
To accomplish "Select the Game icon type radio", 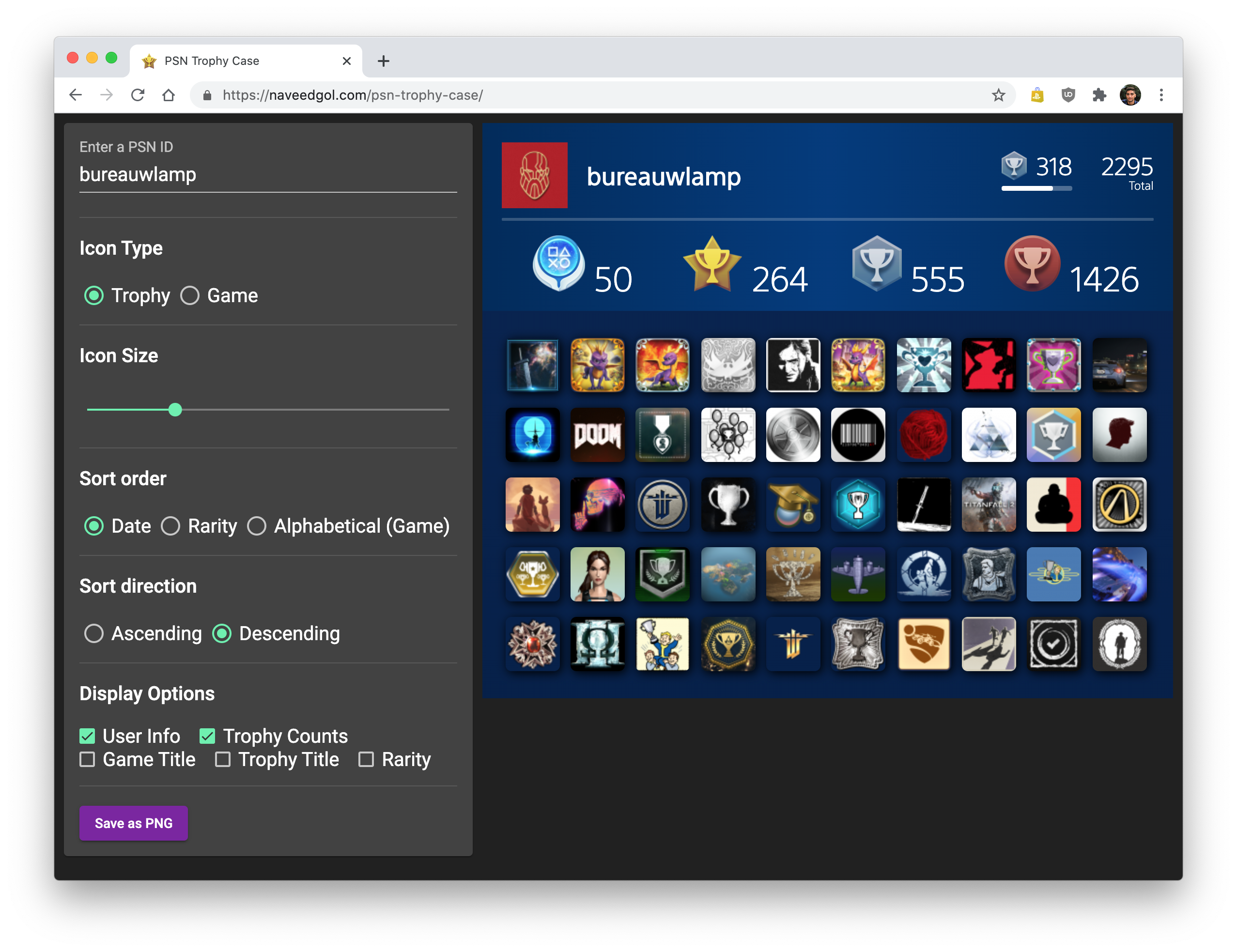I will point(190,296).
